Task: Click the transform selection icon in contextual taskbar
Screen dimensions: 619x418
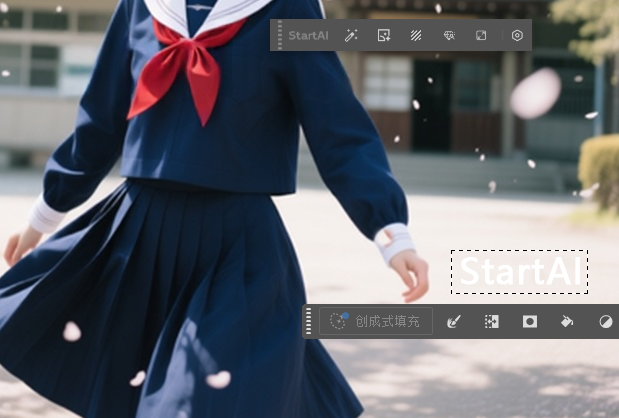Action: (x=491, y=321)
